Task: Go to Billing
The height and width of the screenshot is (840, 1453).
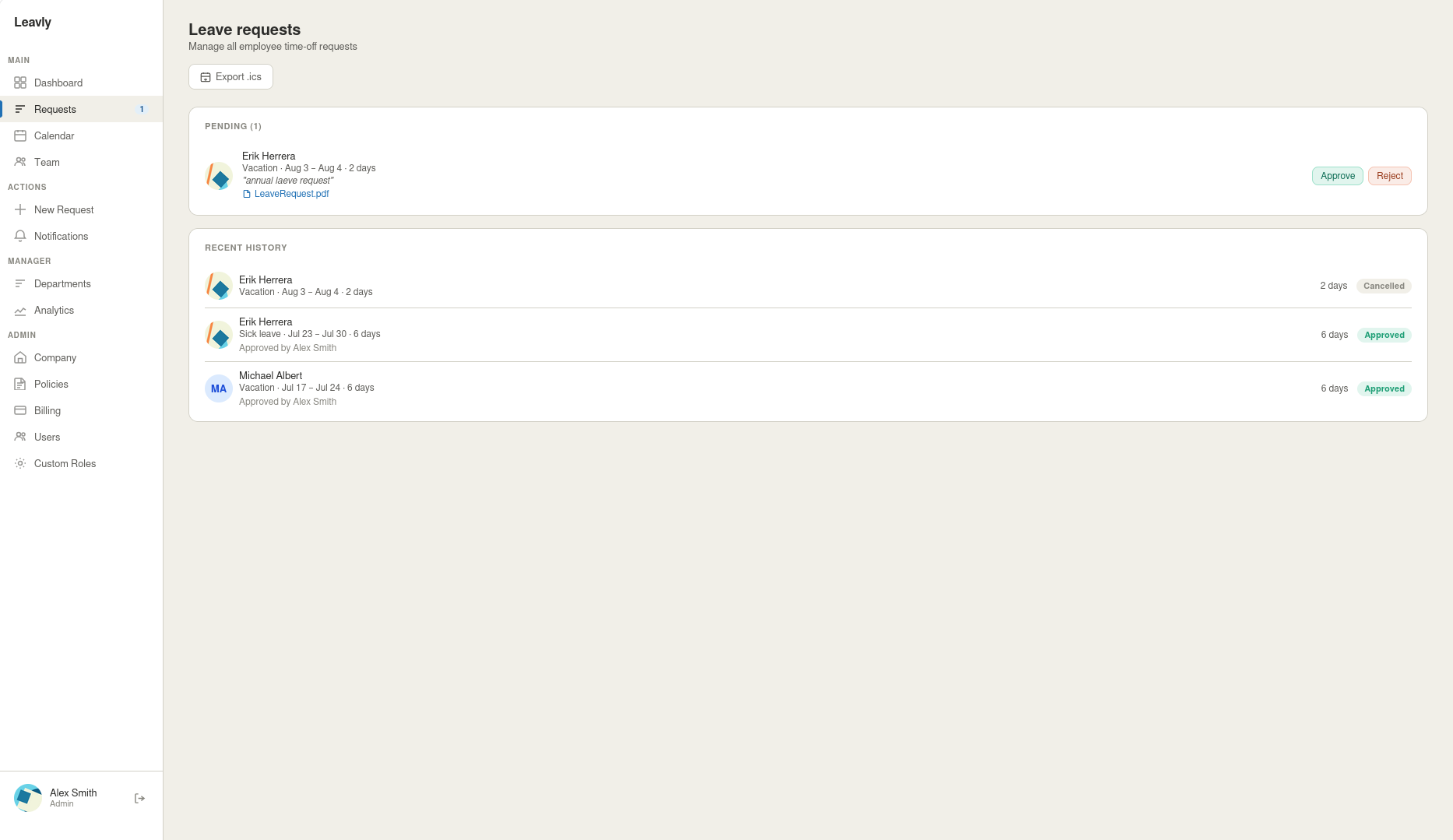Action: tap(81, 410)
